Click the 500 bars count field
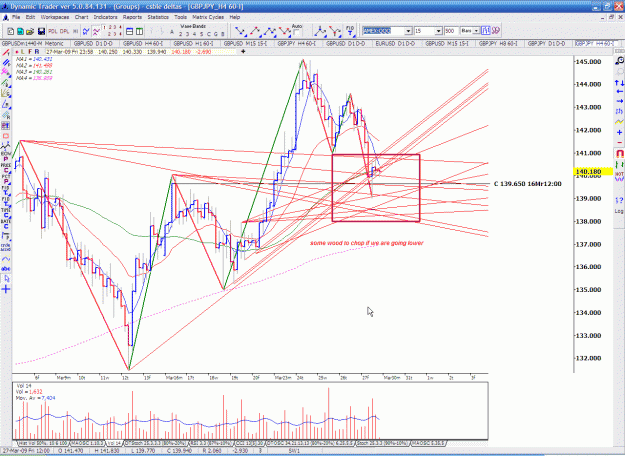This screenshot has height=456, width=625. [451, 31]
